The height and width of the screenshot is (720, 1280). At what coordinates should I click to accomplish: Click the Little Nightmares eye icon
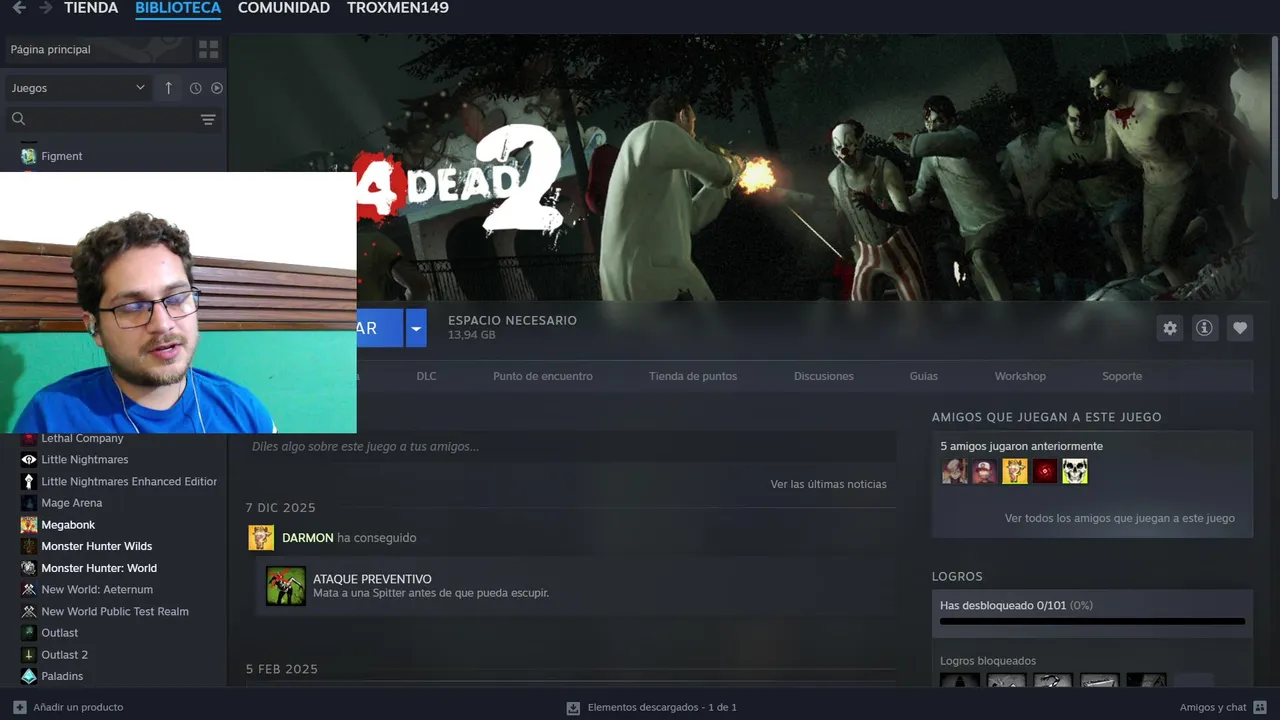click(x=29, y=460)
